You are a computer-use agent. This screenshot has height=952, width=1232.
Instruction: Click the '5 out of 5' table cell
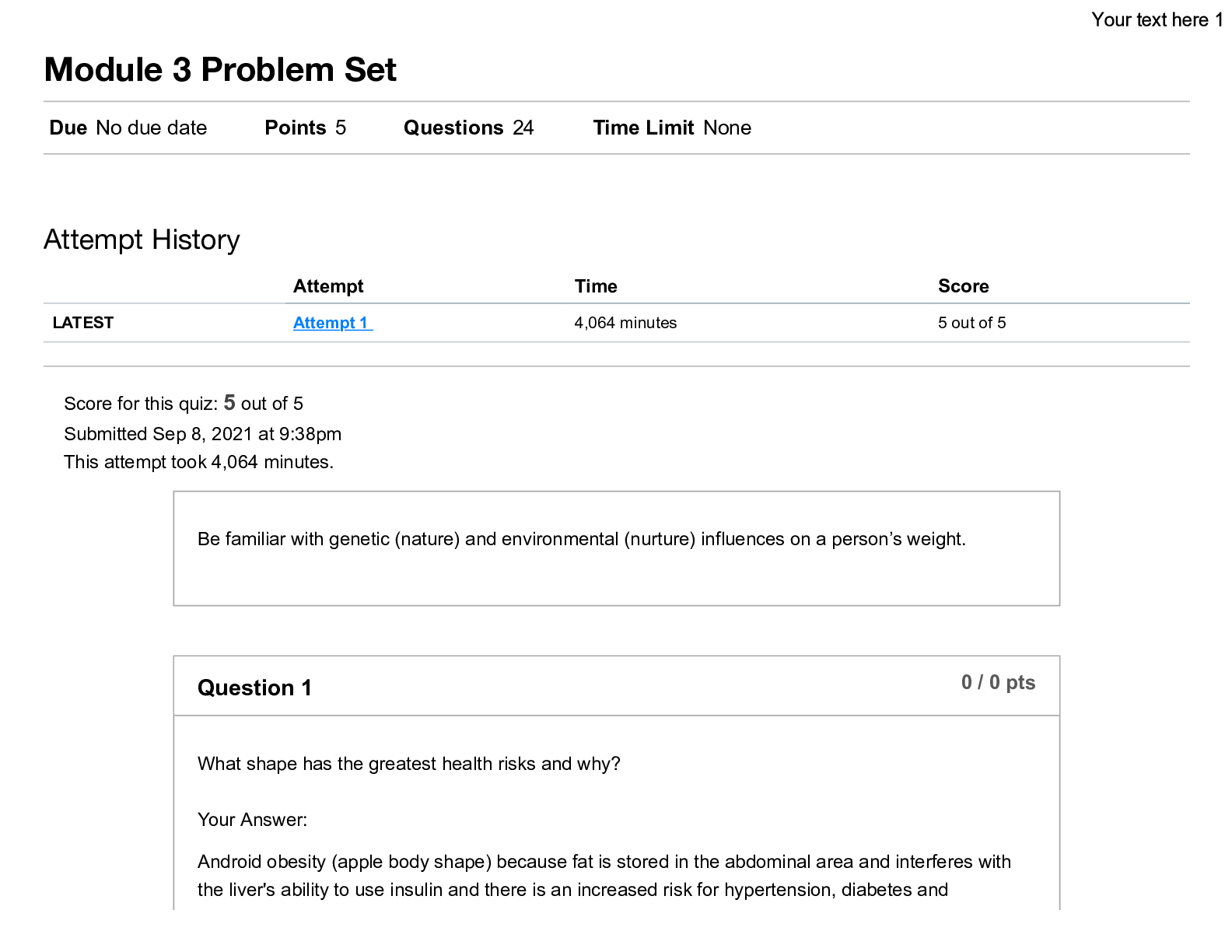[x=971, y=323]
